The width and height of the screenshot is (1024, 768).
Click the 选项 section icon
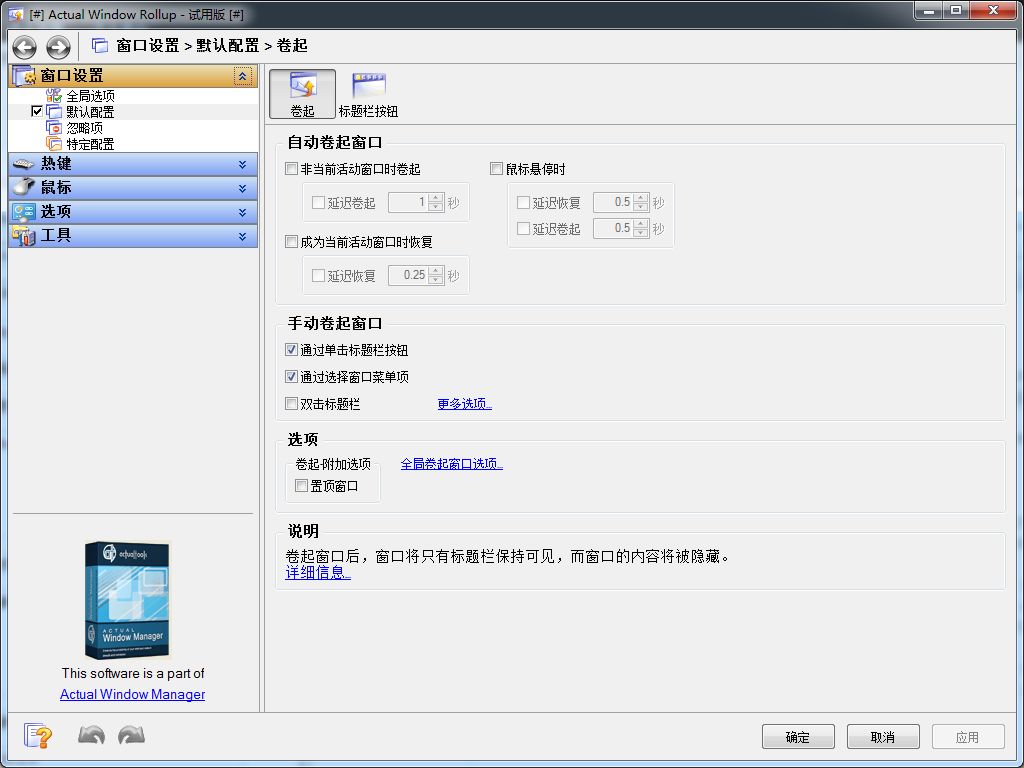click(x=24, y=212)
